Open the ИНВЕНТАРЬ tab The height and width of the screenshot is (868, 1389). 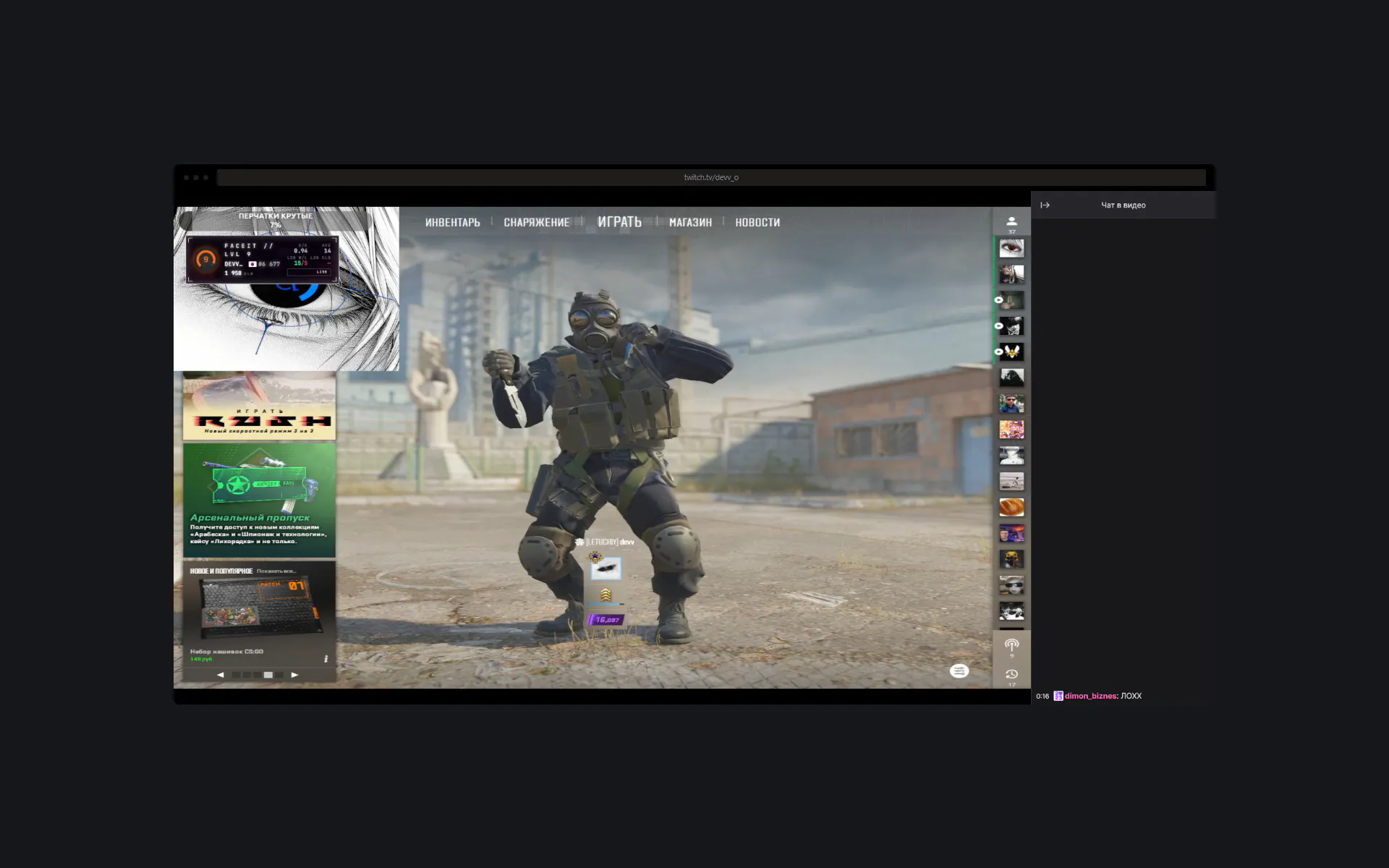click(453, 223)
